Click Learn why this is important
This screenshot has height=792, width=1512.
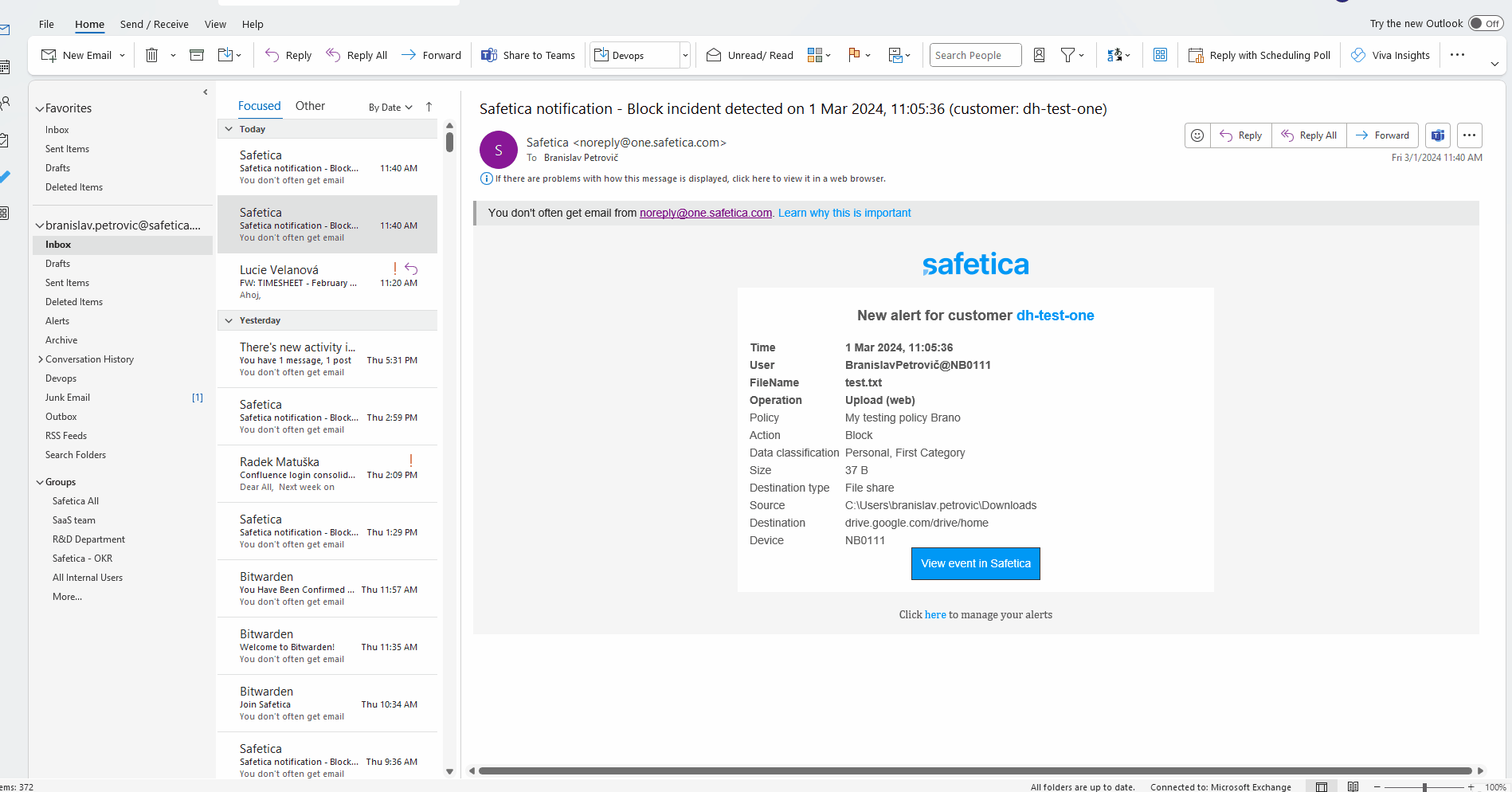tap(844, 213)
